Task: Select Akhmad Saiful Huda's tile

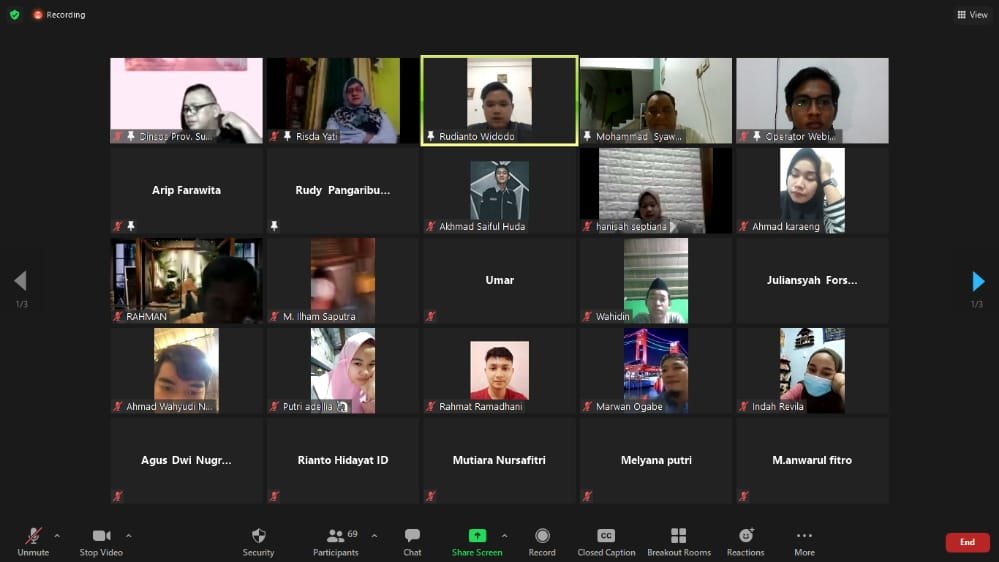Action: [500, 191]
